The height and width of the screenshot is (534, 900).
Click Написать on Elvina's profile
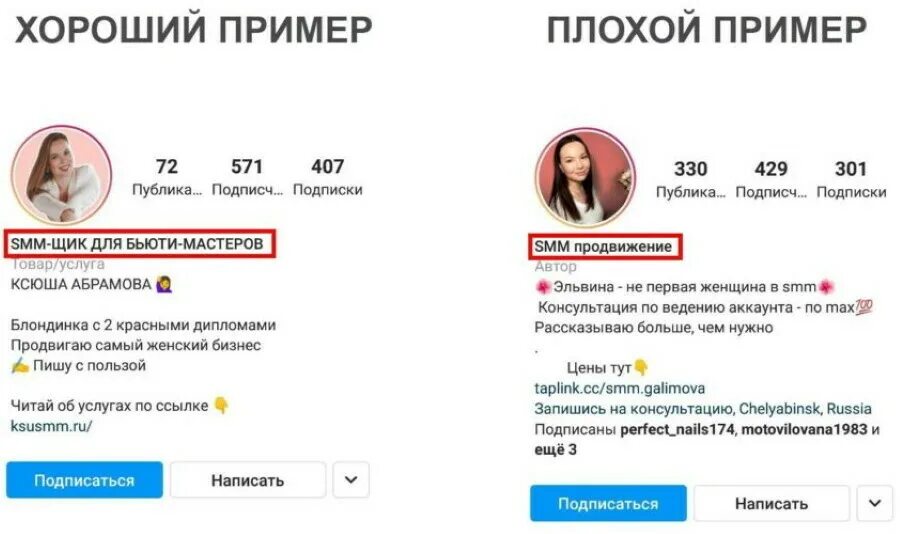tap(771, 504)
